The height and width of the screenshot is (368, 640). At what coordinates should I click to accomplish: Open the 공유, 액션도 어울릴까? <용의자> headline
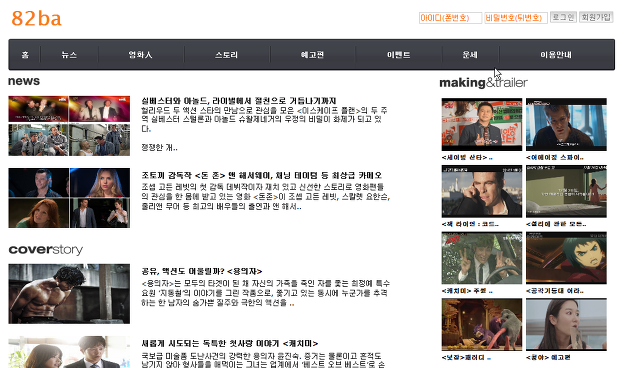202,271
